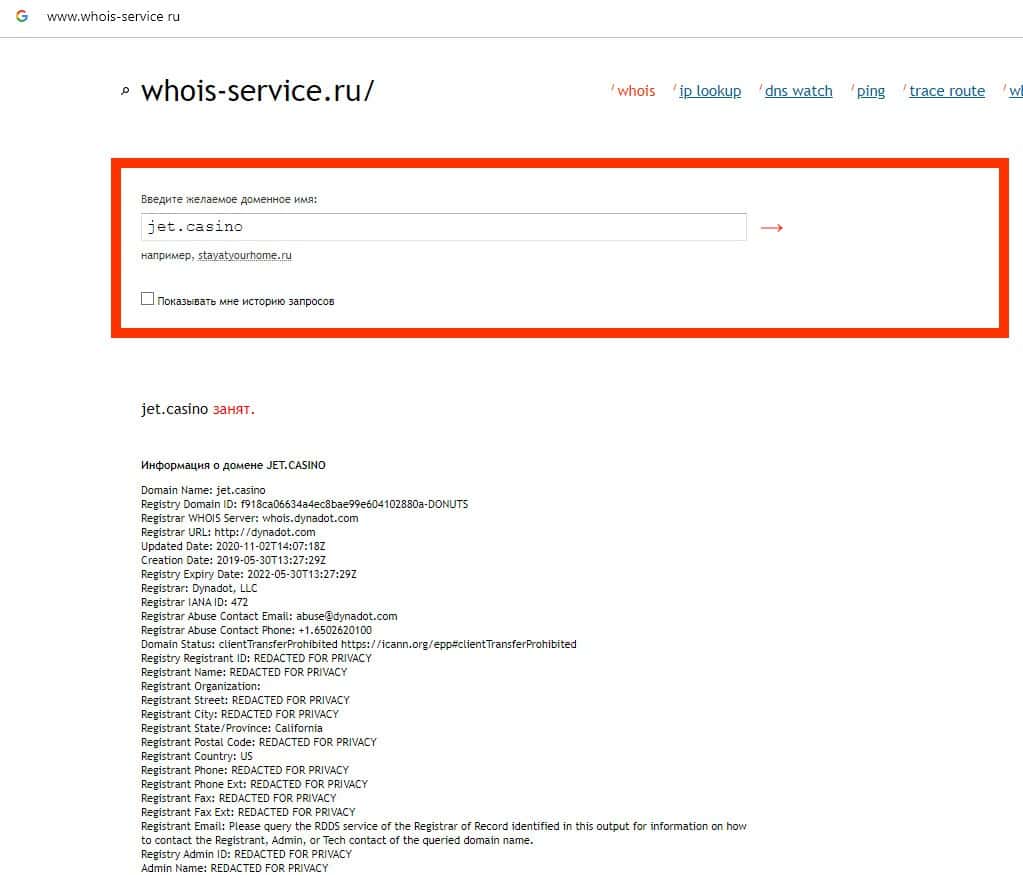Viewport: 1023px width, 875px height.
Task: Click the Registrant Phone Ext line
Action: click(254, 784)
